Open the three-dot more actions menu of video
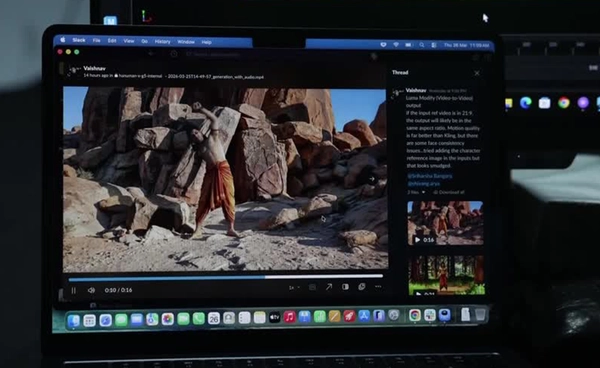This screenshot has height=368, width=600. pos(378,287)
